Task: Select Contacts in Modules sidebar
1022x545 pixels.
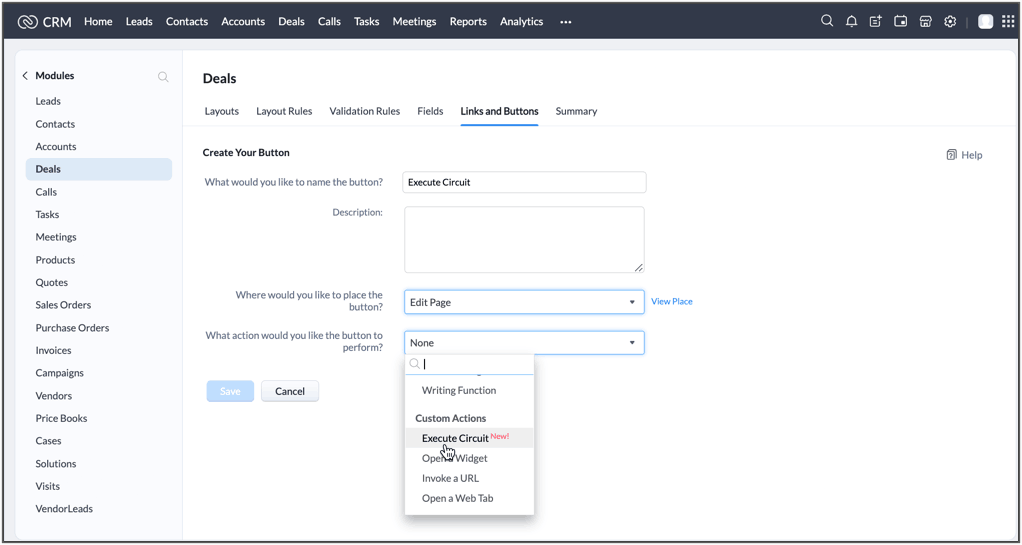Action: 55,124
